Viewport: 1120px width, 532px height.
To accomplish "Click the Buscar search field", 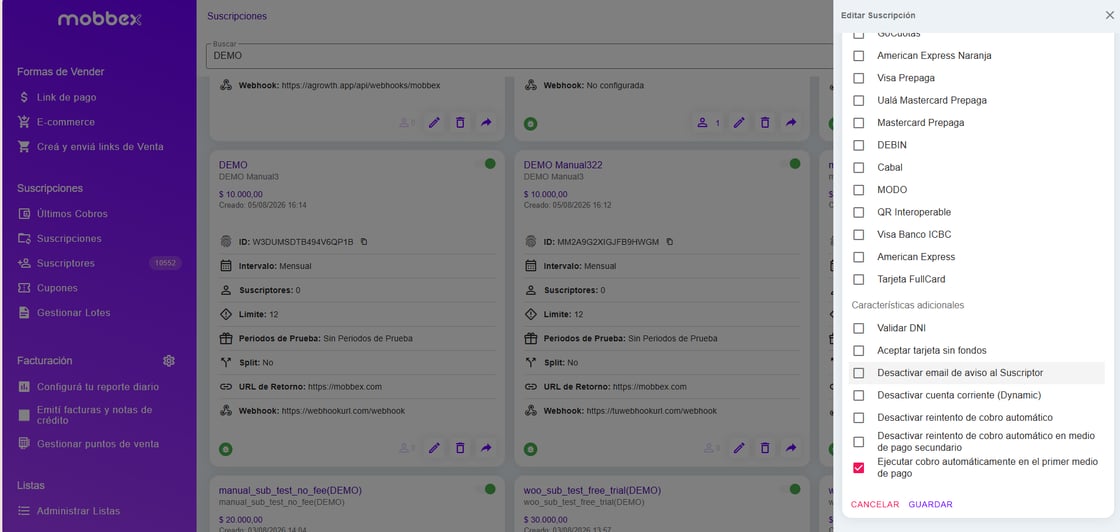I will [x=519, y=55].
